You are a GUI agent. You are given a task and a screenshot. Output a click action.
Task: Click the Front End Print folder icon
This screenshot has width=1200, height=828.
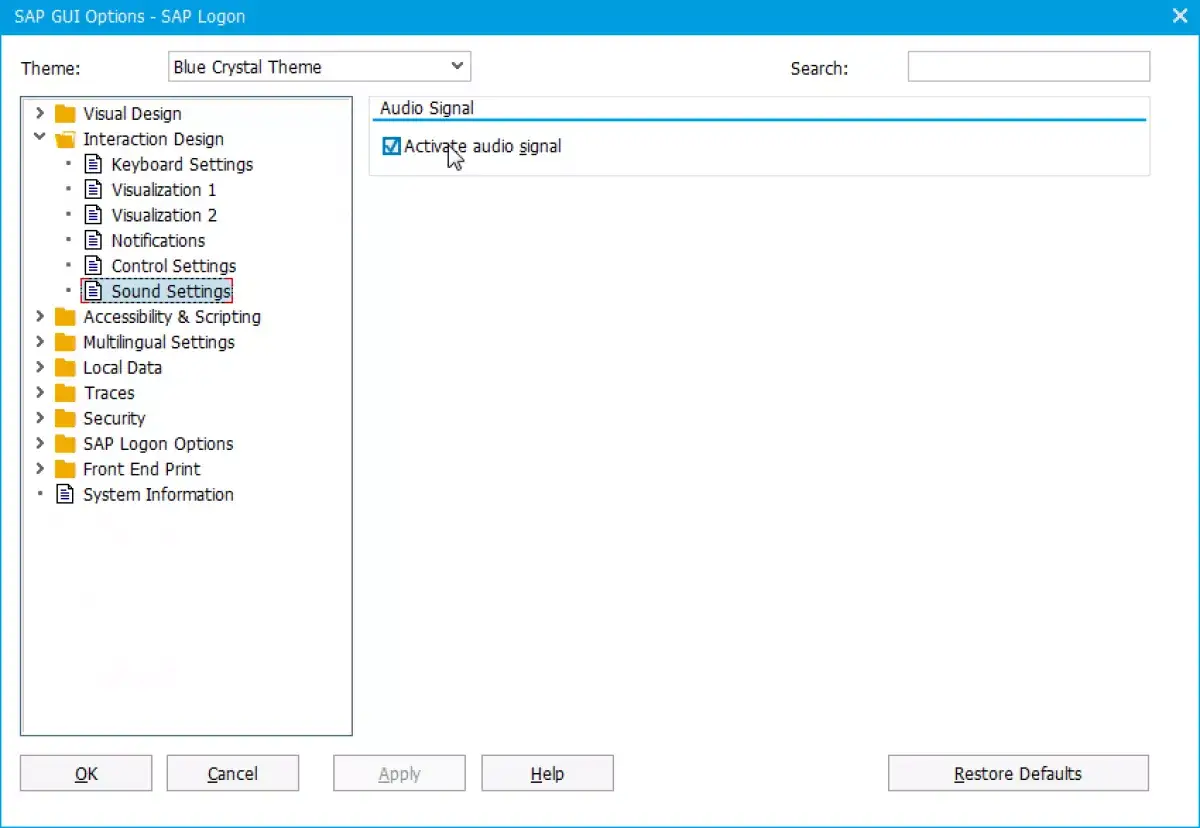point(65,469)
